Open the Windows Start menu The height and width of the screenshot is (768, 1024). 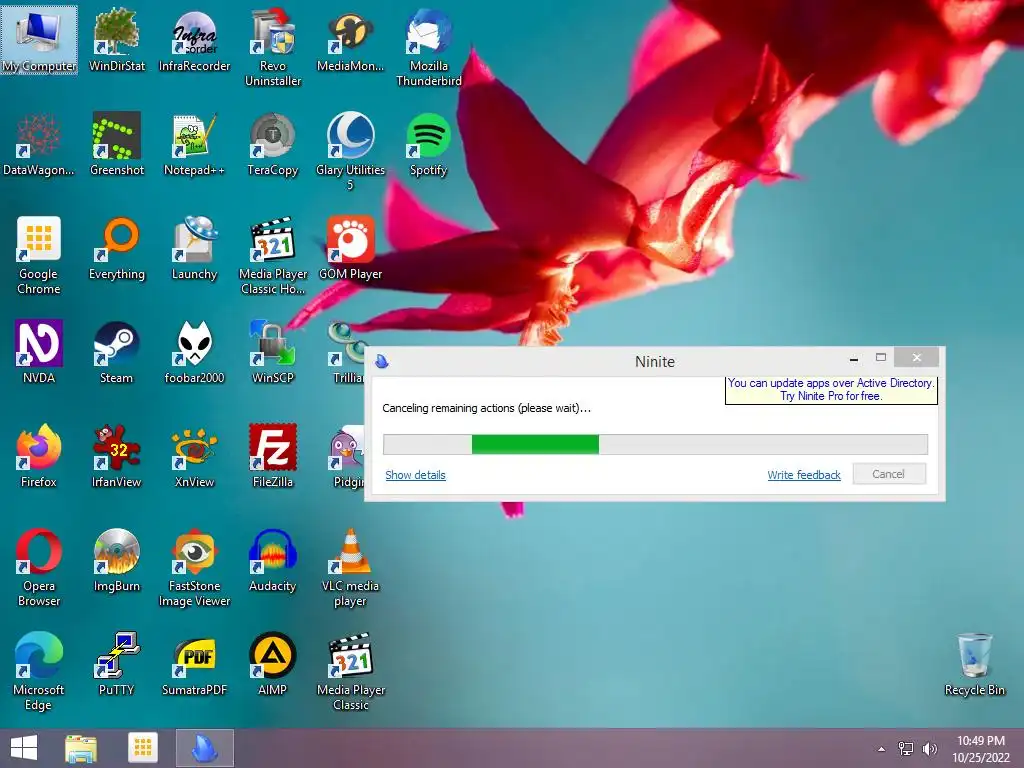click(24, 748)
